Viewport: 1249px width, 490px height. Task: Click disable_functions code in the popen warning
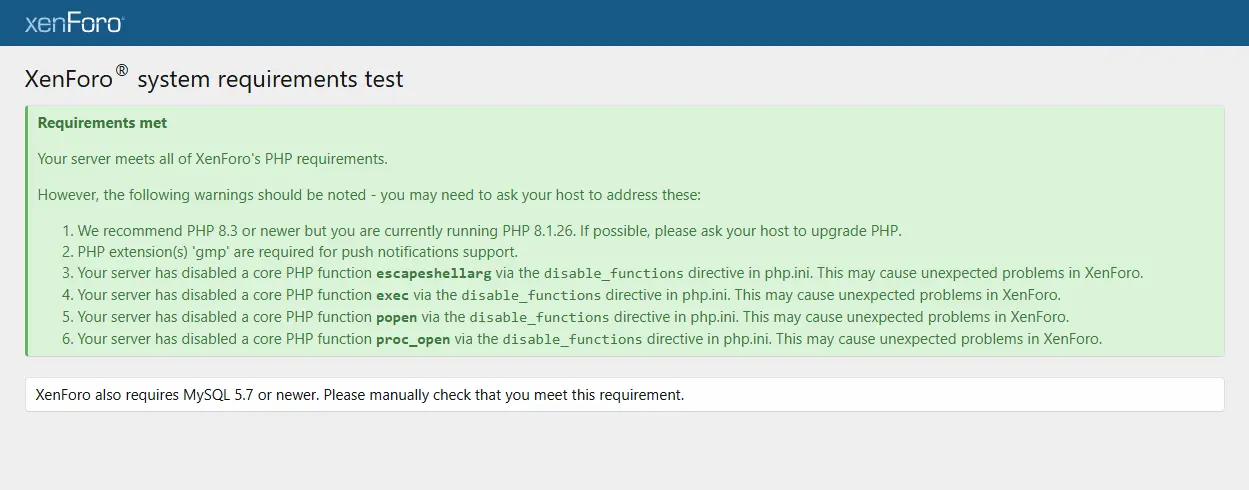click(539, 317)
